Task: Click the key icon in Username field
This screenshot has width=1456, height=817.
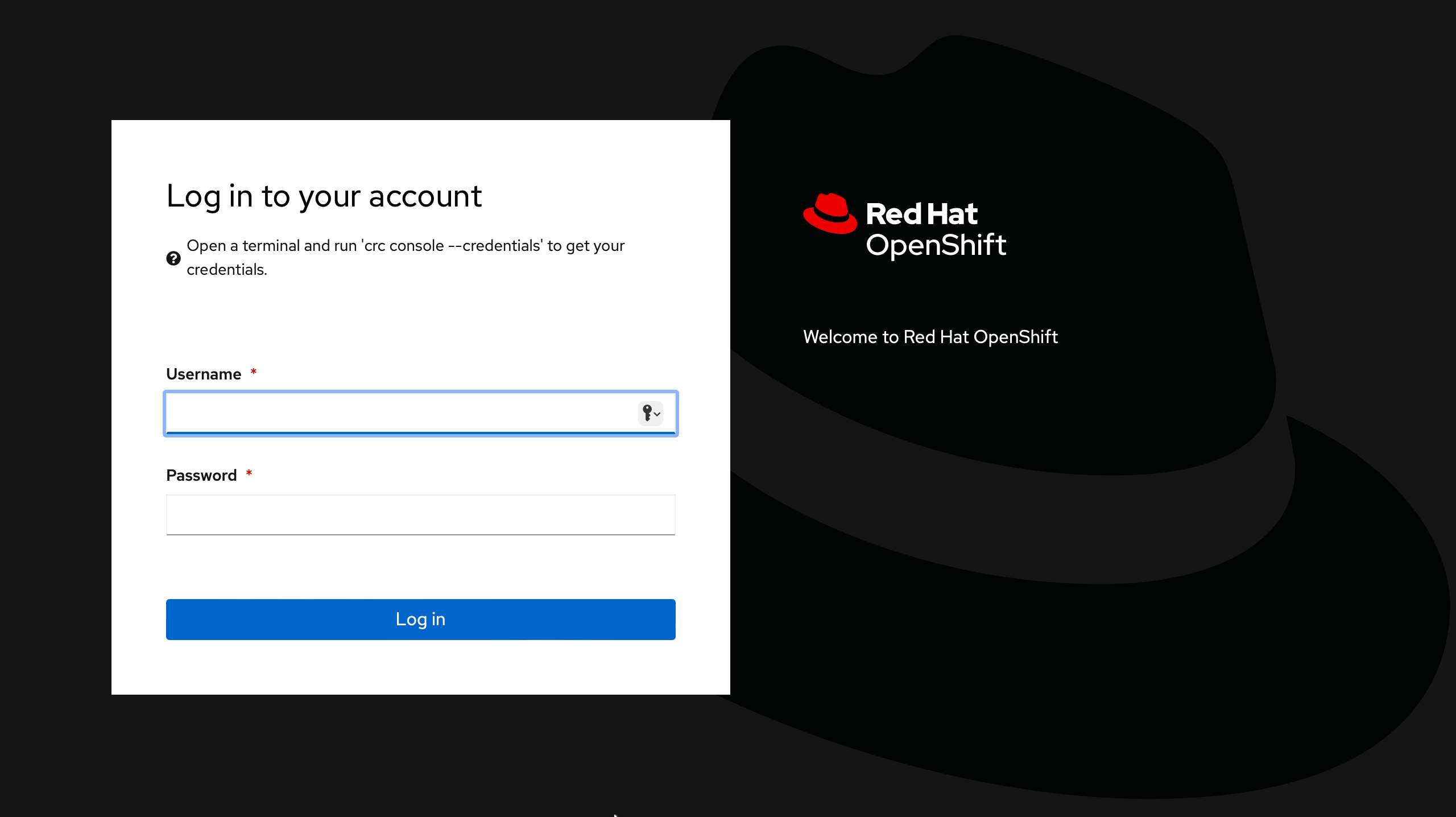Action: pyautogui.click(x=647, y=413)
